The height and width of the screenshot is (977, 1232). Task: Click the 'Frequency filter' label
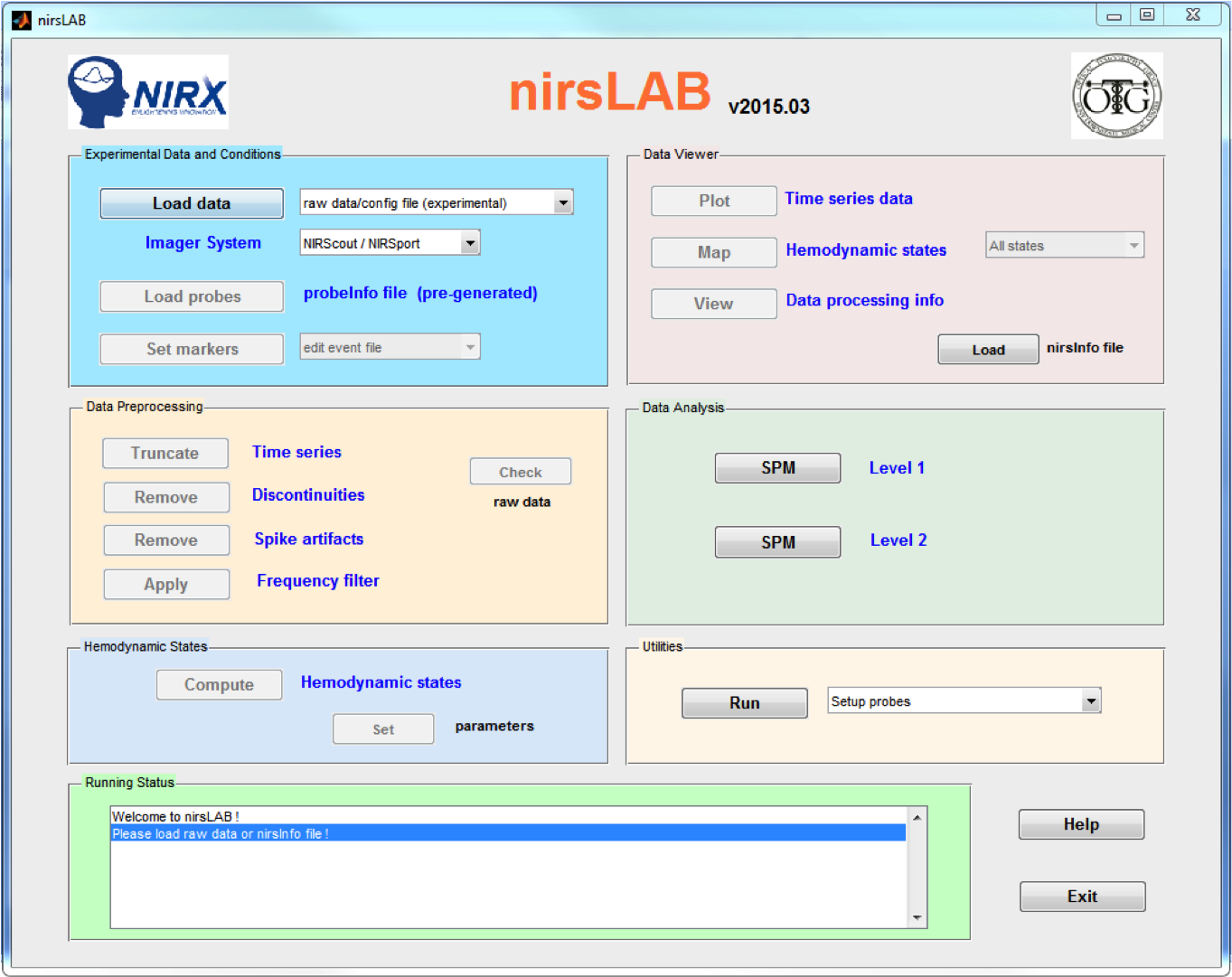pyautogui.click(x=318, y=581)
